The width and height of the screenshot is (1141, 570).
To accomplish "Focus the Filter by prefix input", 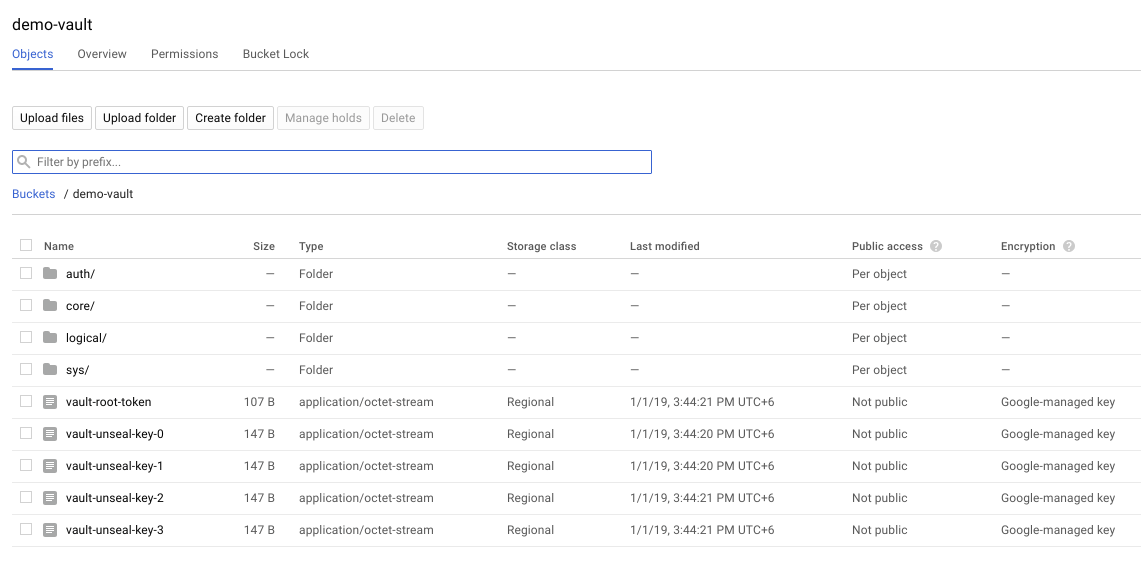I will click(340, 162).
